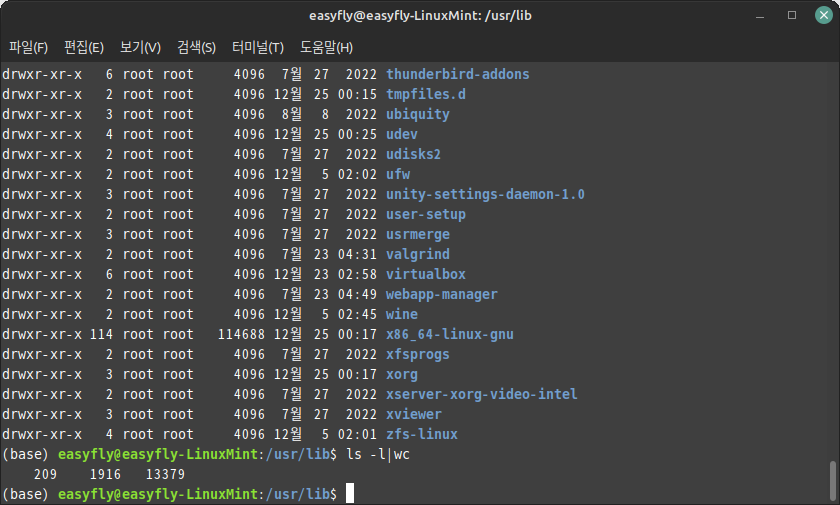Screen dimensions: 840x505
Task: Click the xserver-xorg-video-intel directory name
Action: [482, 394]
